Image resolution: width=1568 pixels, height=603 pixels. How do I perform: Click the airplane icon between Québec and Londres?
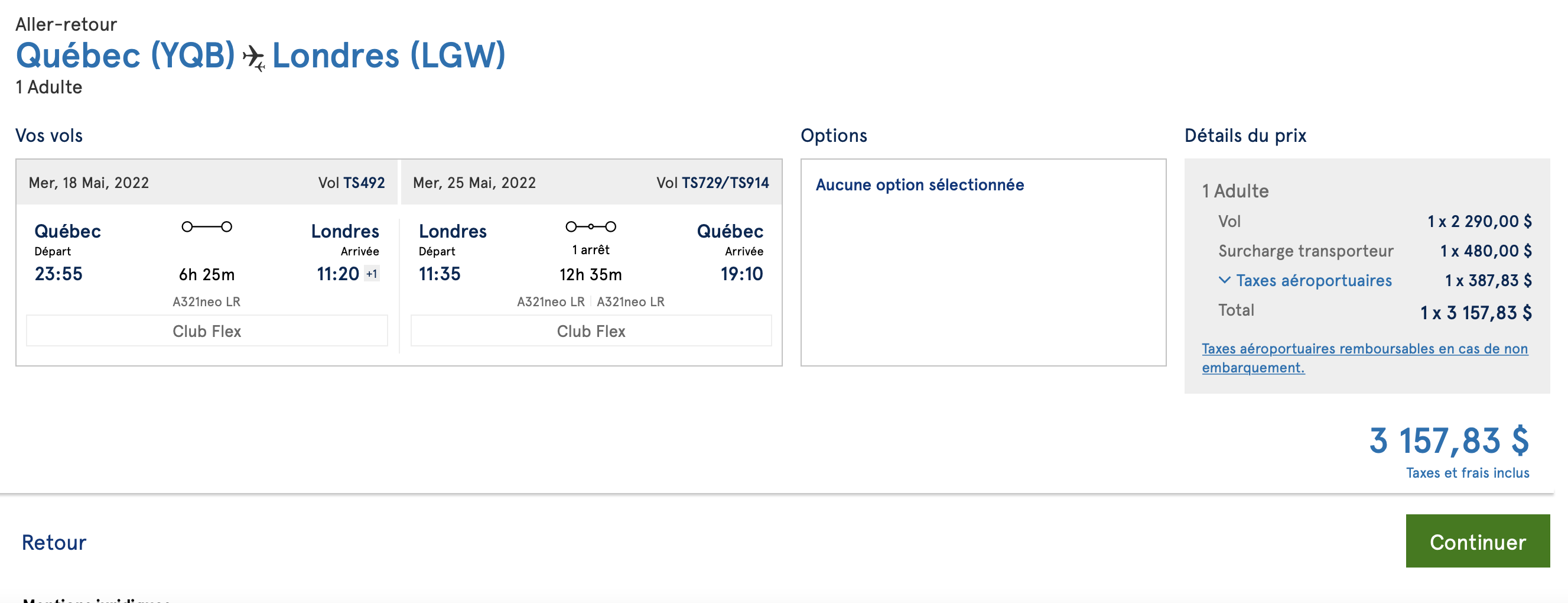pyautogui.click(x=253, y=58)
